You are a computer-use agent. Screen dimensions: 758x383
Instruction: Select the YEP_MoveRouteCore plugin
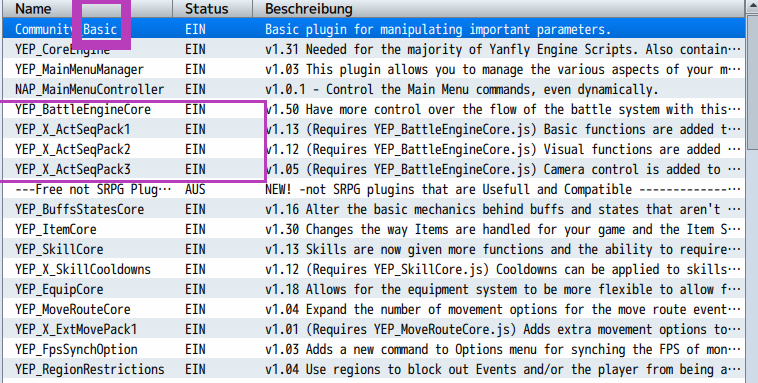373,309
